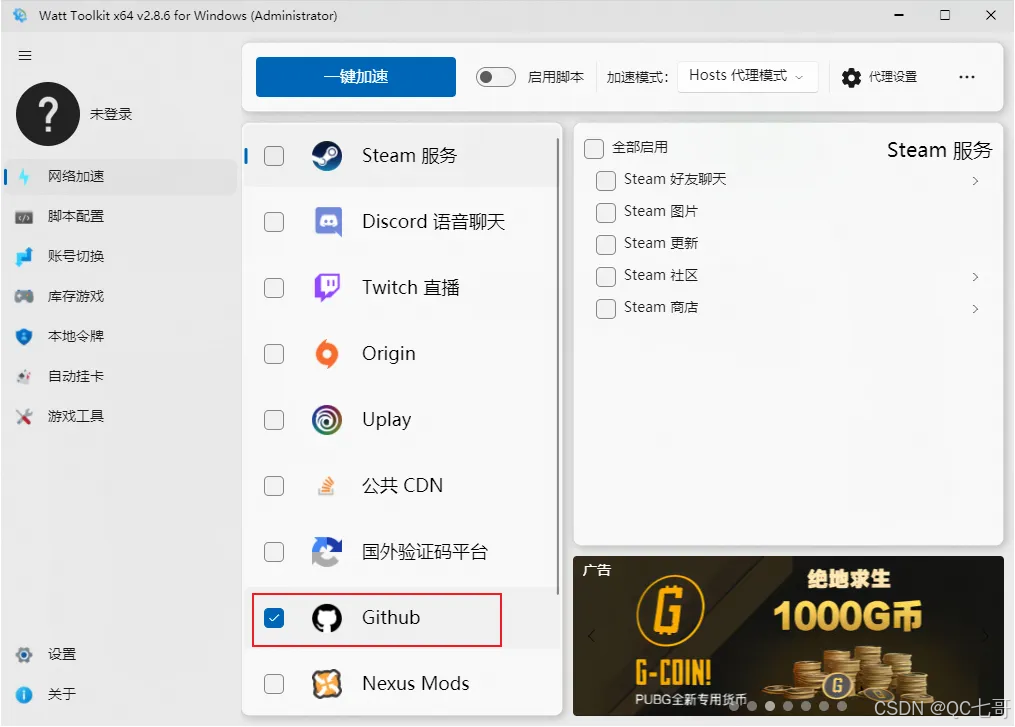The width and height of the screenshot is (1015, 727).
Task: Open the 账号切换 page
Action: [x=120, y=256]
